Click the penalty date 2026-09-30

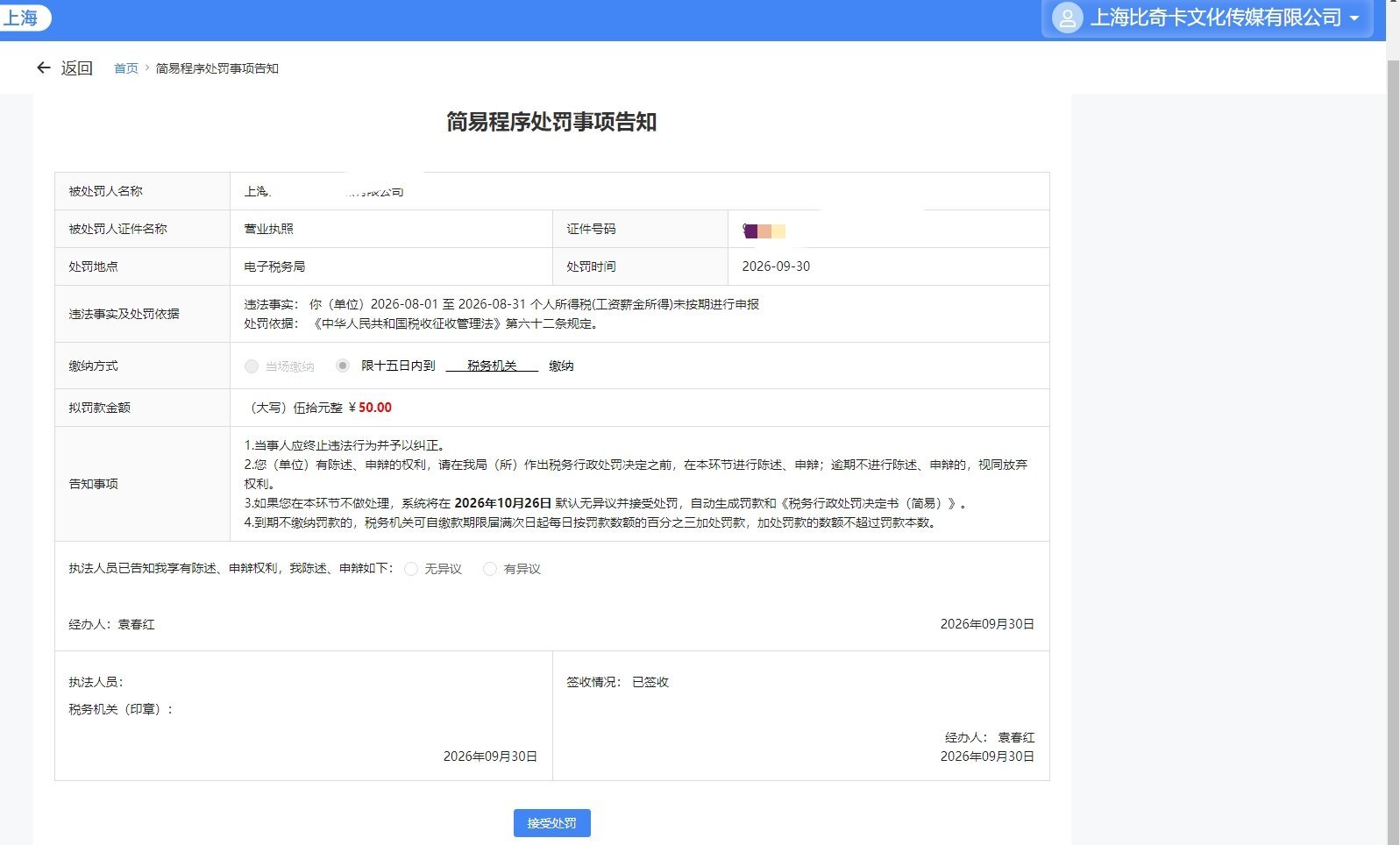(x=776, y=266)
